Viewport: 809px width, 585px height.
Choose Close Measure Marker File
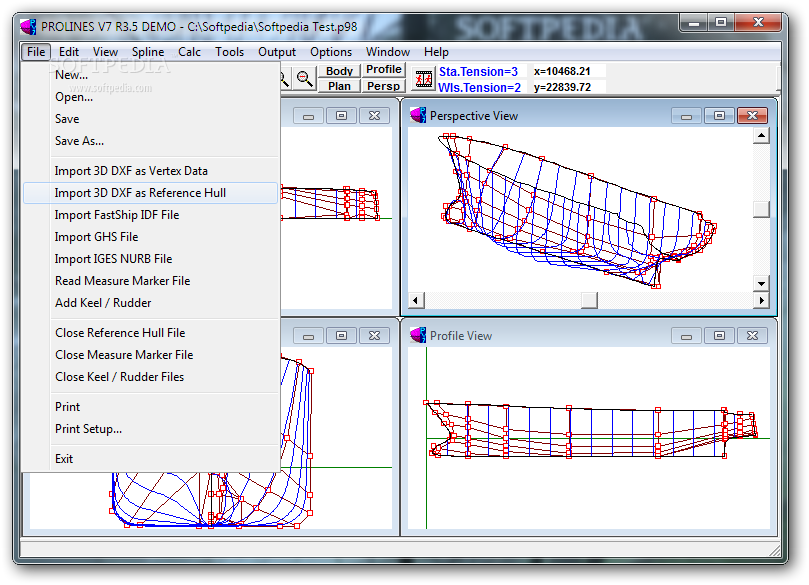tap(150, 355)
